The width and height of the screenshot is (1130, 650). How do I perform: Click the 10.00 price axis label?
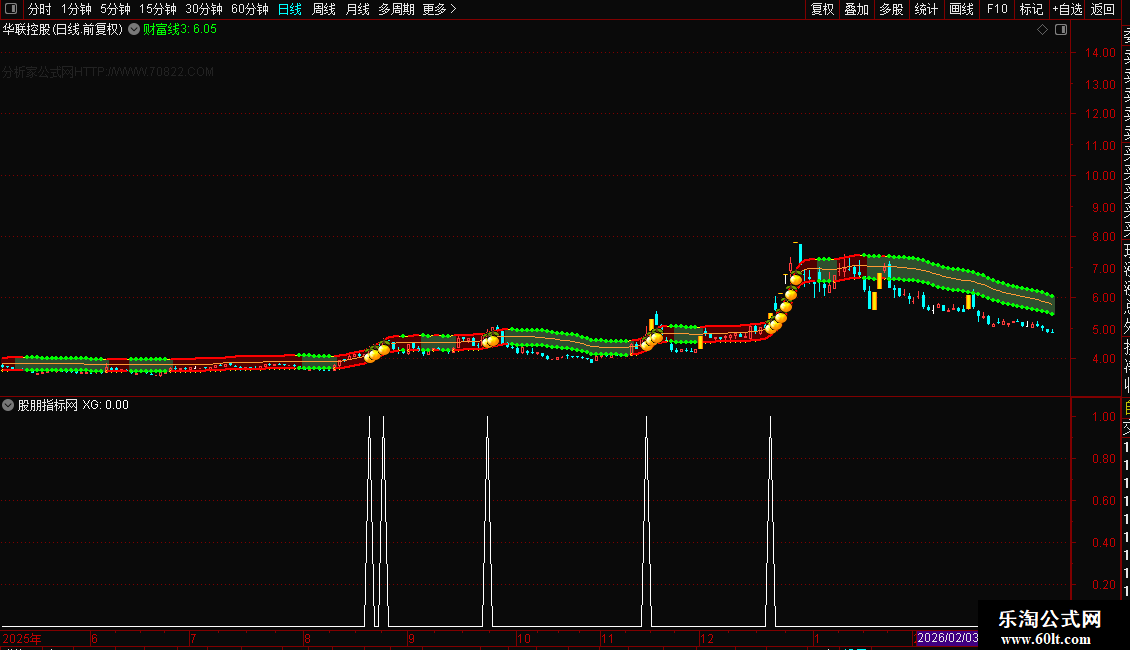(1100, 176)
